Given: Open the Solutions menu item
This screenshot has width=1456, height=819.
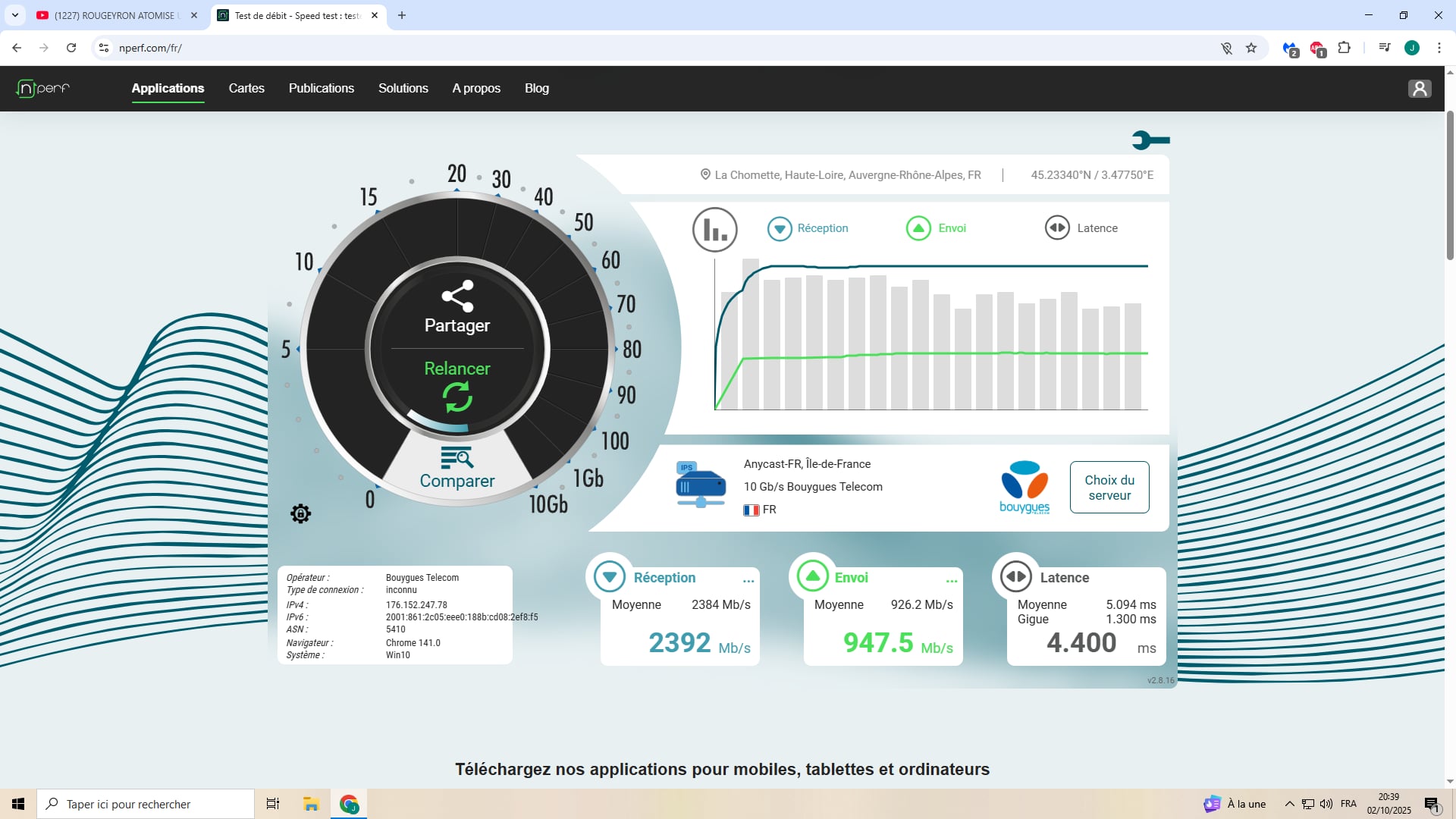Looking at the screenshot, I should pyautogui.click(x=403, y=89).
